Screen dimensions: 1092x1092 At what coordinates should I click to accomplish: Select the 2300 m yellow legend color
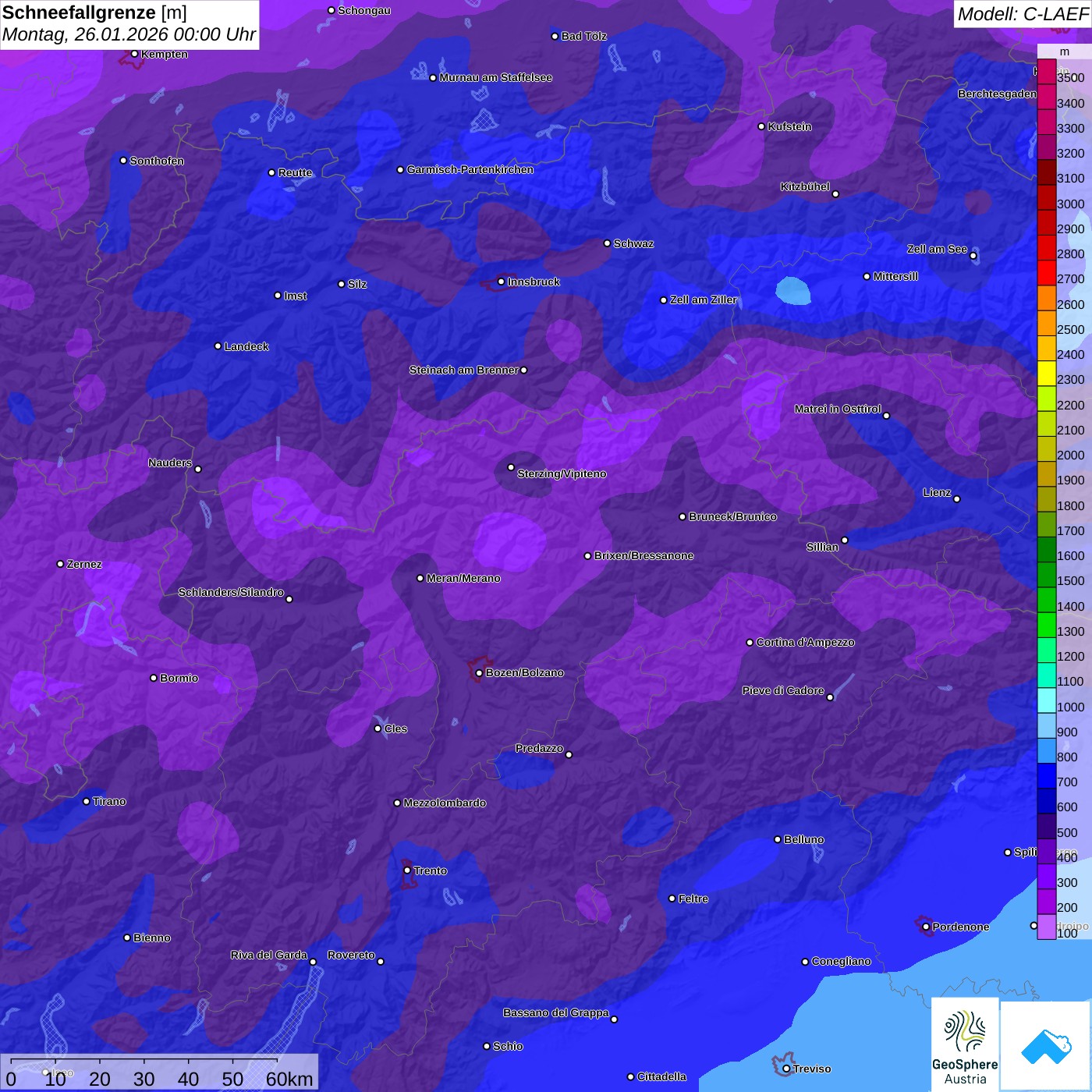(x=1047, y=373)
